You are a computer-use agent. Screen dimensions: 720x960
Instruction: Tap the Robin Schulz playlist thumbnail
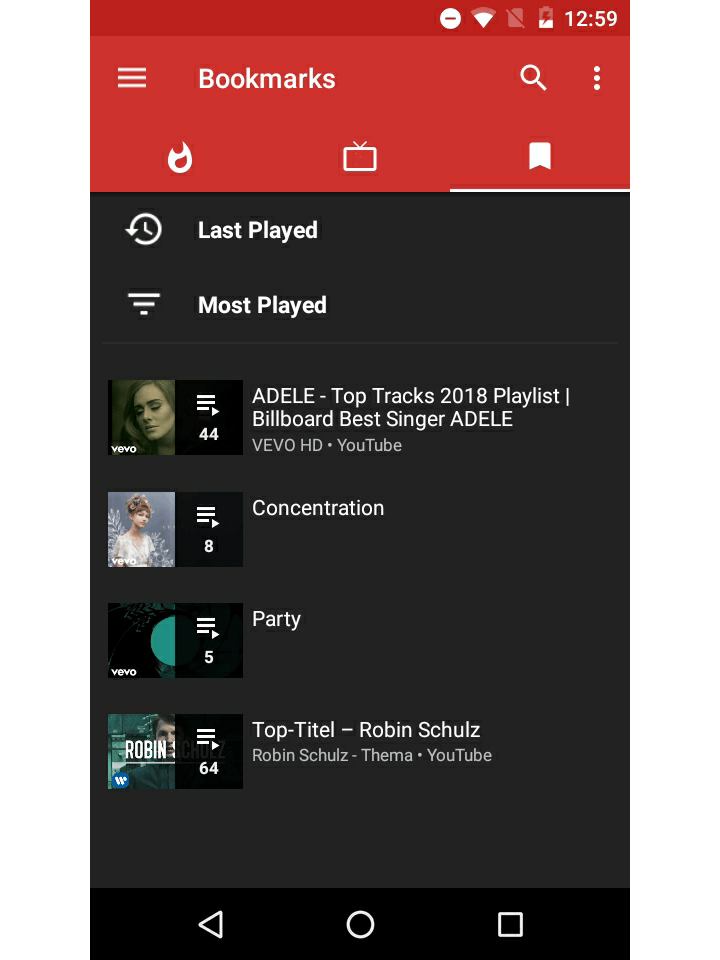pyautogui.click(x=175, y=751)
